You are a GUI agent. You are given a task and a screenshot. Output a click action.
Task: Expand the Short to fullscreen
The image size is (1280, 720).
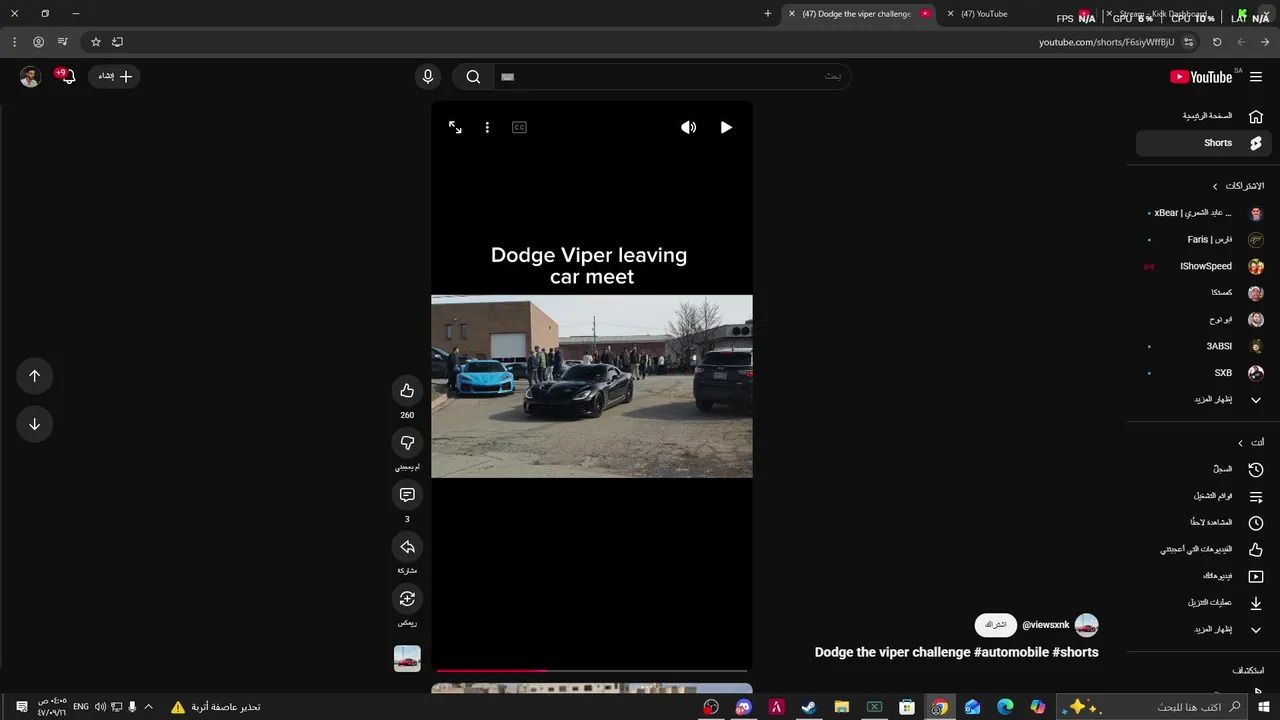[x=455, y=127]
